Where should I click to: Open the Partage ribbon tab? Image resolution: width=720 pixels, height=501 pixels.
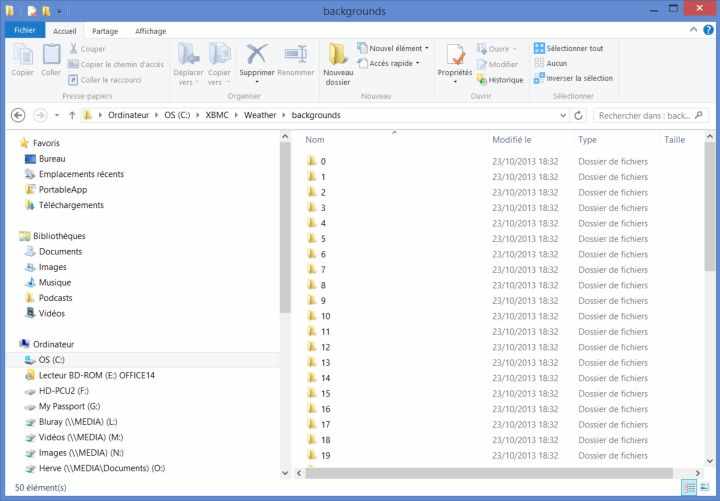105,31
